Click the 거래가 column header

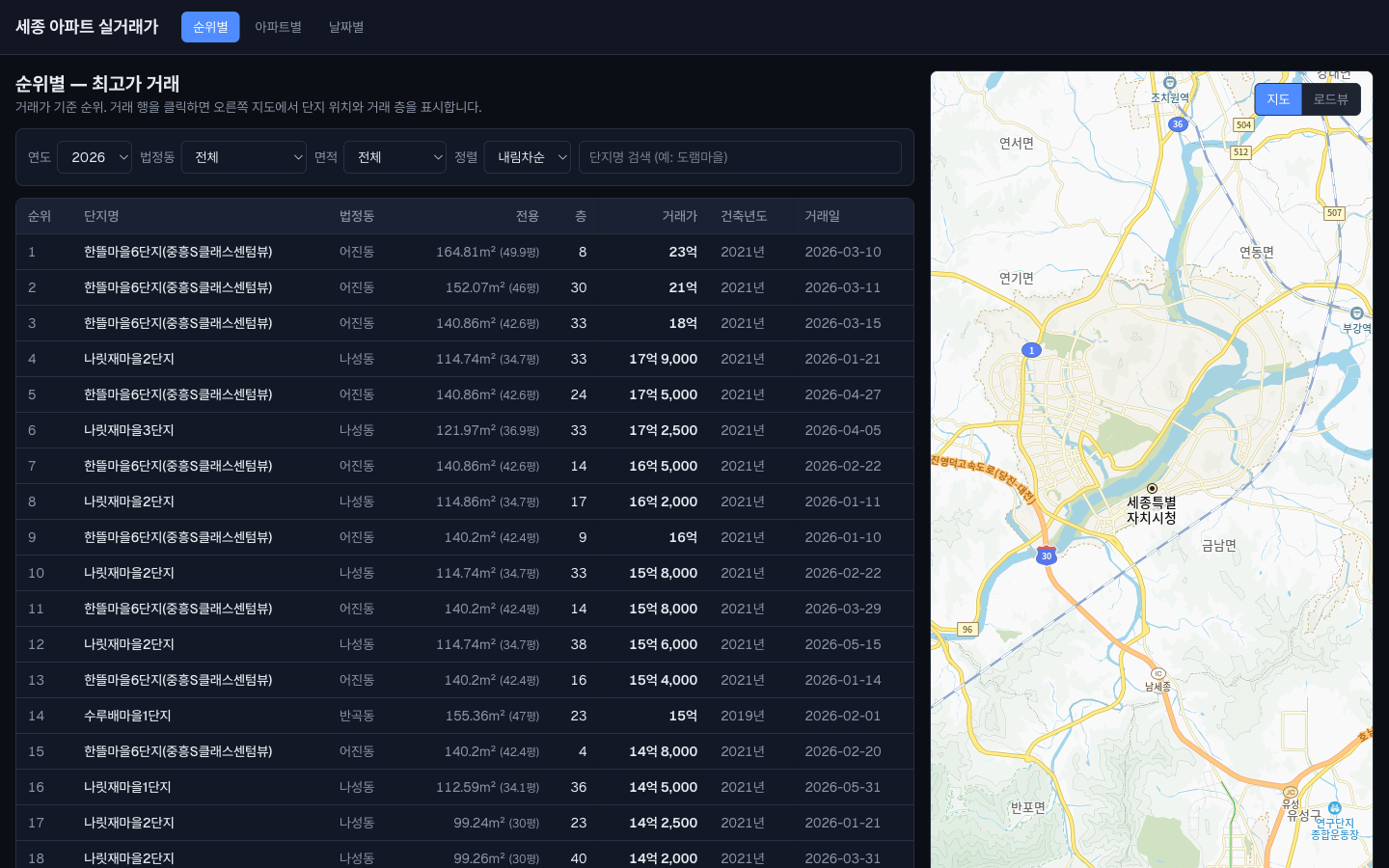tap(679, 216)
